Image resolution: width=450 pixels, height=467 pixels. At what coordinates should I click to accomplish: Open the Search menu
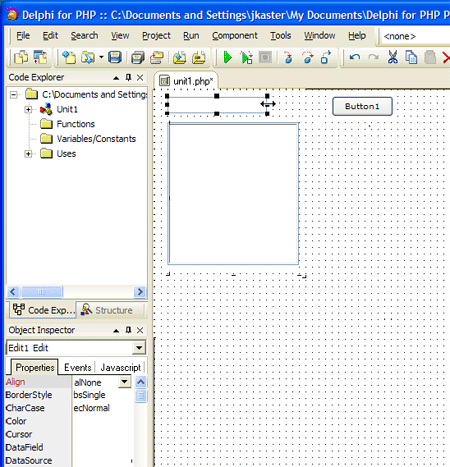tap(84, 36)
